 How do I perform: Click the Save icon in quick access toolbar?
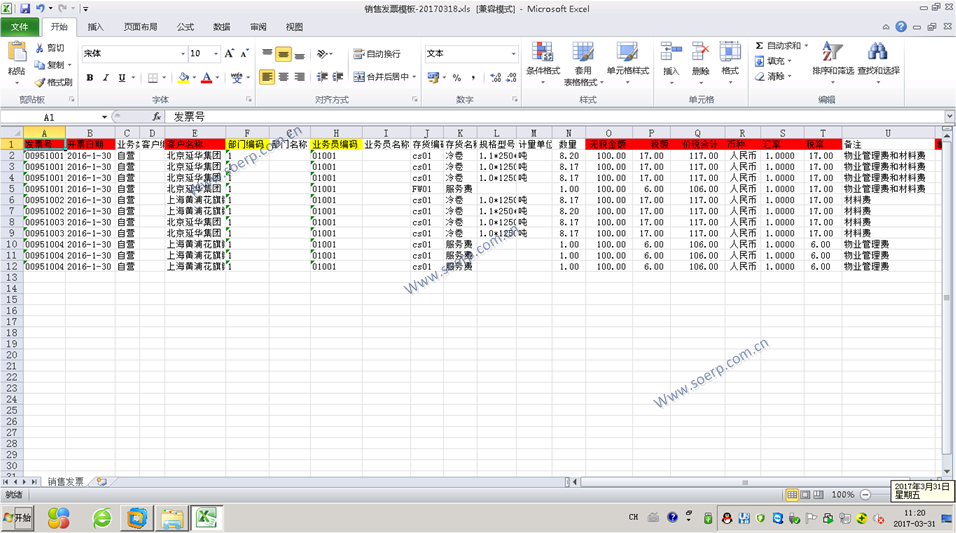25,9
